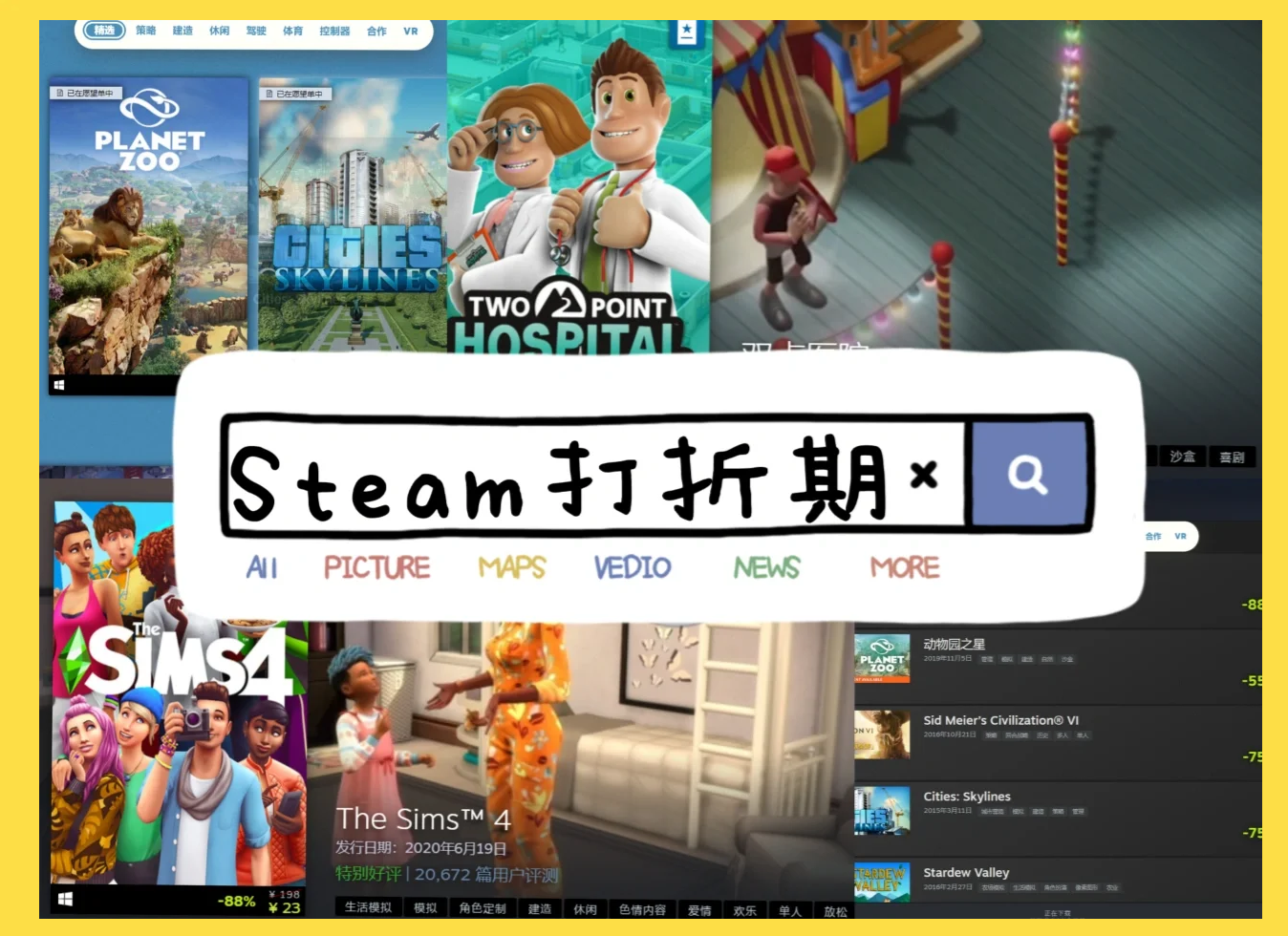Screen dimensions: 1288x936
Task: Open the 'Stardew Valley' list title
Action: 966,873
